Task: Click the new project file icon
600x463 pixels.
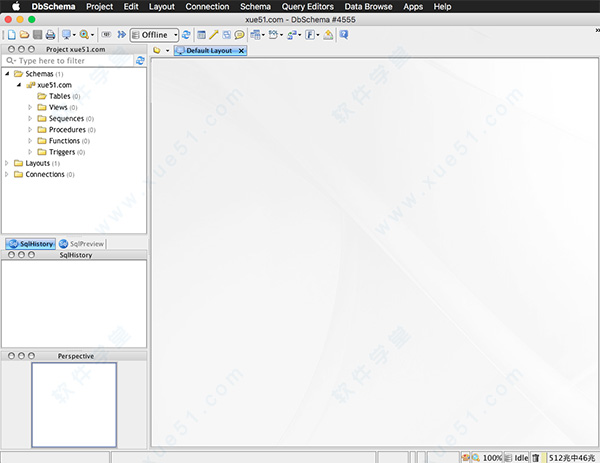Action: [x=11, y=35]
